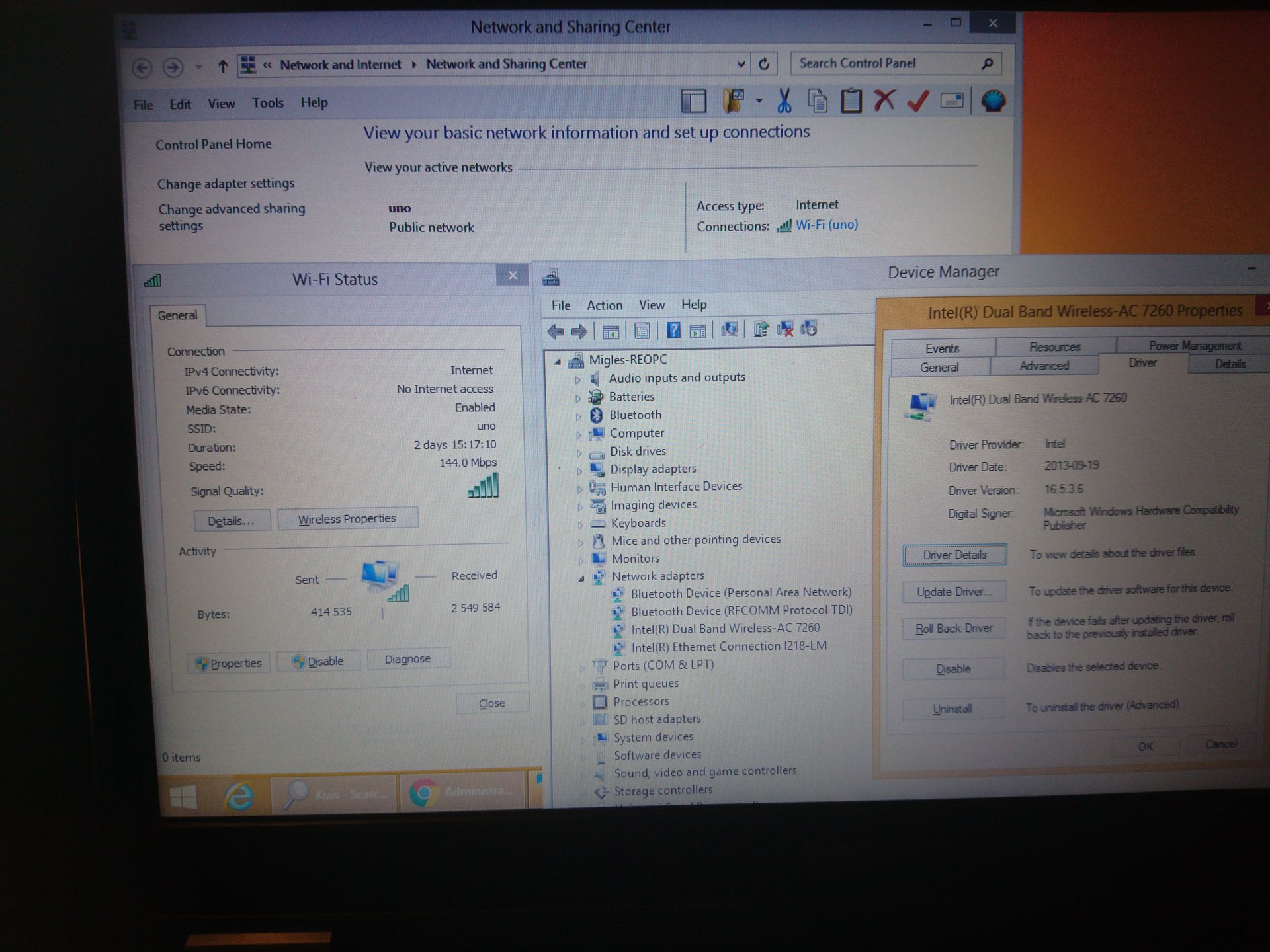The width and height of the screenshot is (1270, 952).
Task: Click Change advanced sharing settings link
Action: click(x=232, y=217)
